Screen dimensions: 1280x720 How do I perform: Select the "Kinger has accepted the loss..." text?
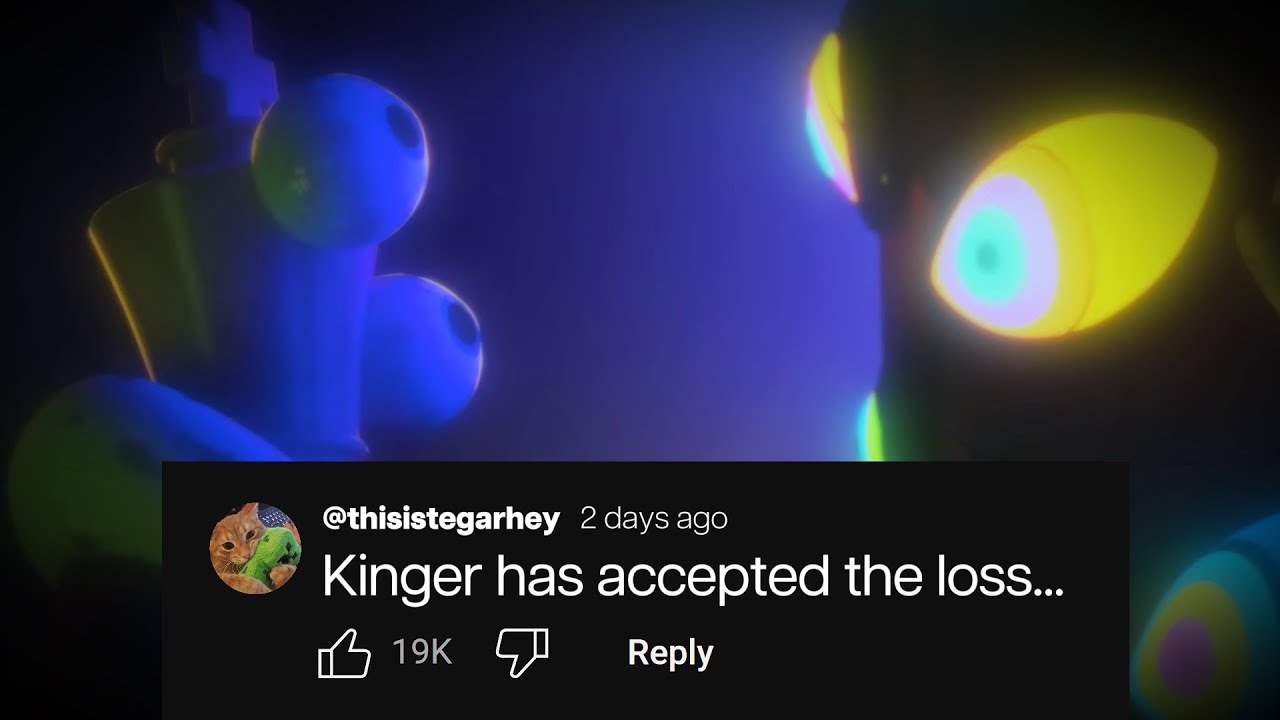692,578
